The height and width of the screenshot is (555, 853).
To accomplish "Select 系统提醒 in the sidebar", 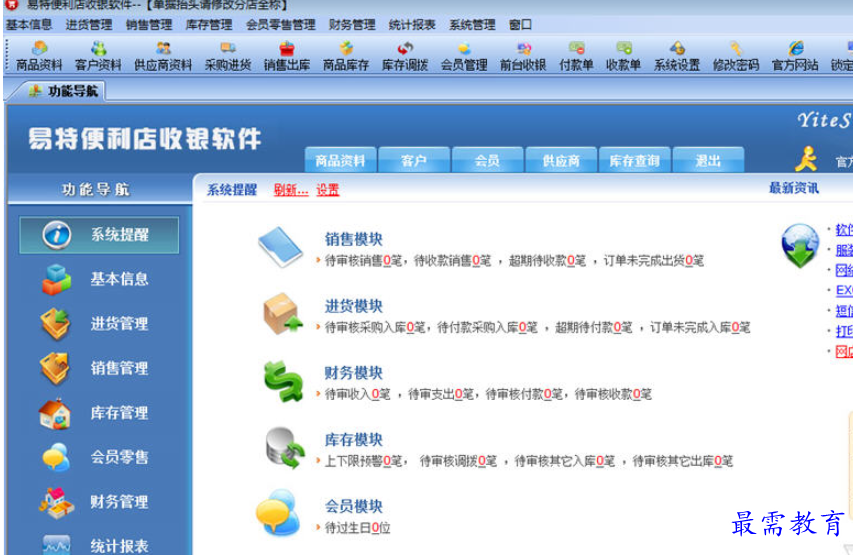I will (x=99, y=235).
